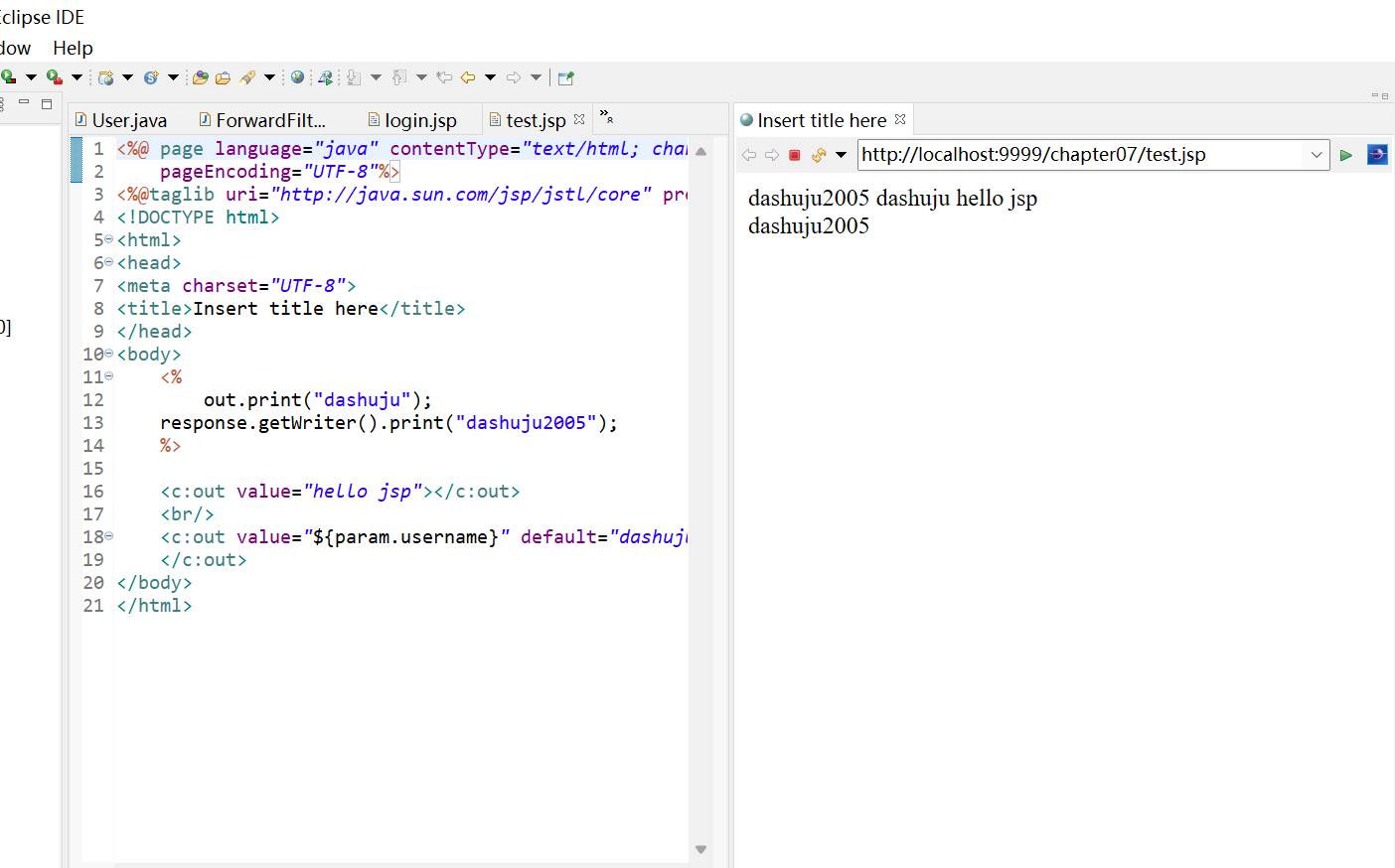Click the editor scrollbar up arrow
Screen dimensions: 1395x868
(x=700, y=152)
